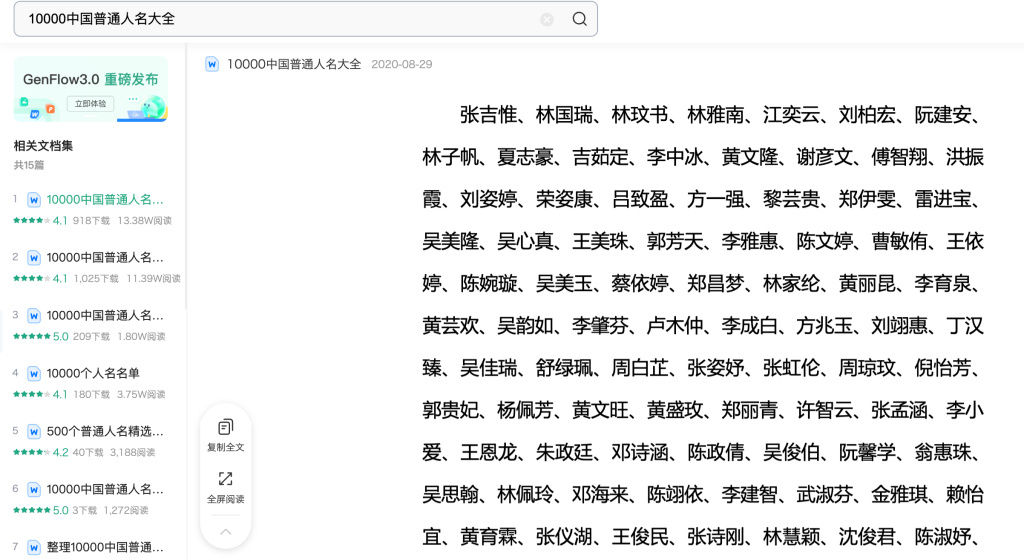1024x559 pixels.
Task: Click the first related document's Word icon
Action: point(34,199)
